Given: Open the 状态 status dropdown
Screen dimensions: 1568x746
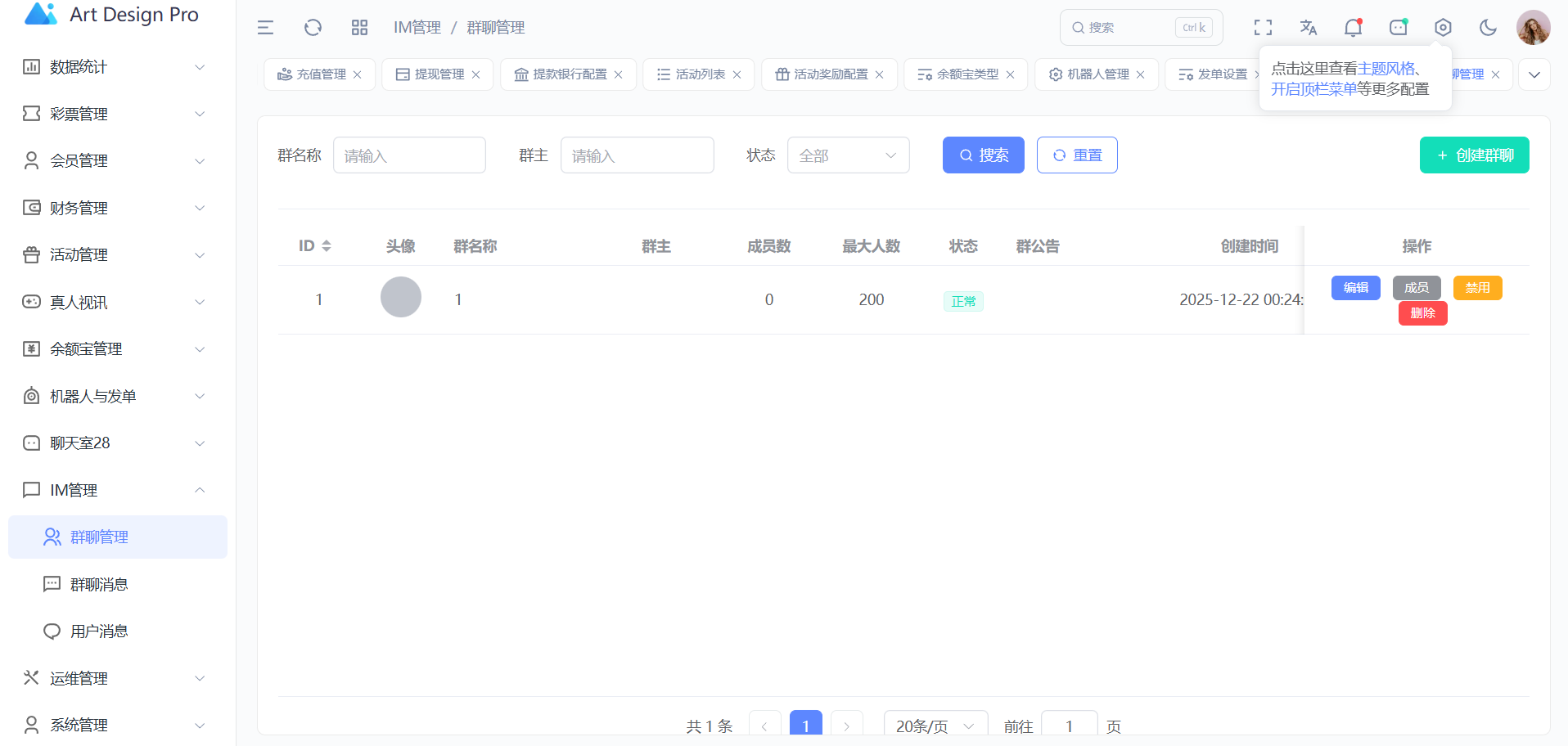Looking at the screenshot, I should (848, 155).
